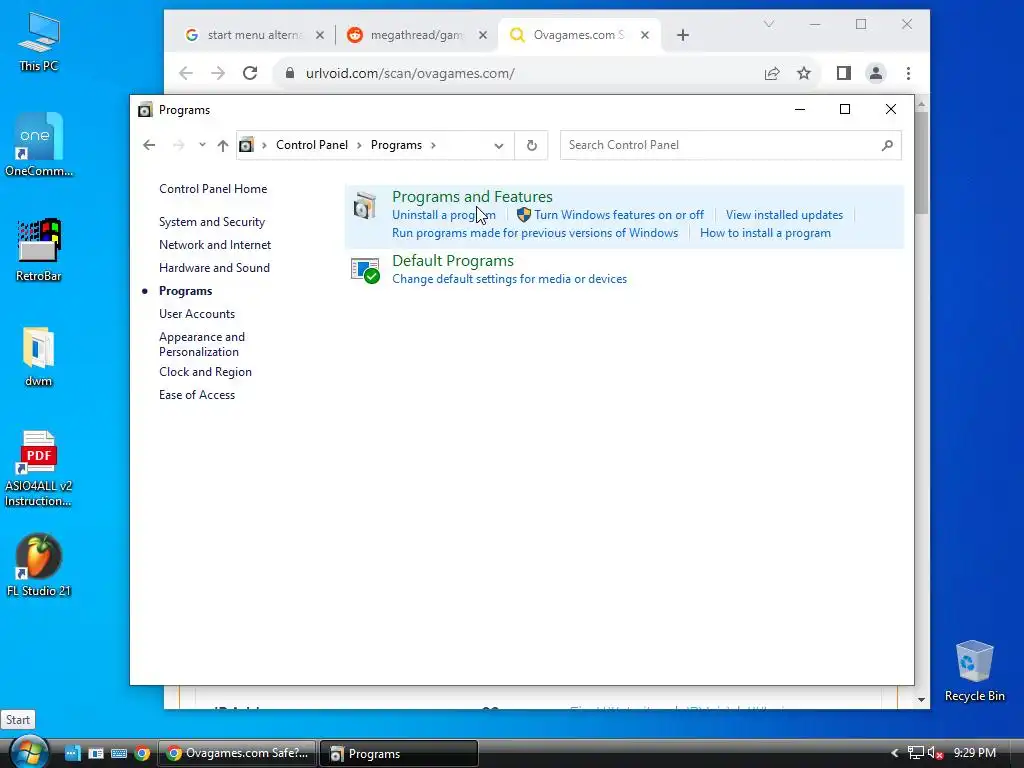Go to Control Panel Home
The height and width of the screenshot is (768, 1024).
[213, 189]
